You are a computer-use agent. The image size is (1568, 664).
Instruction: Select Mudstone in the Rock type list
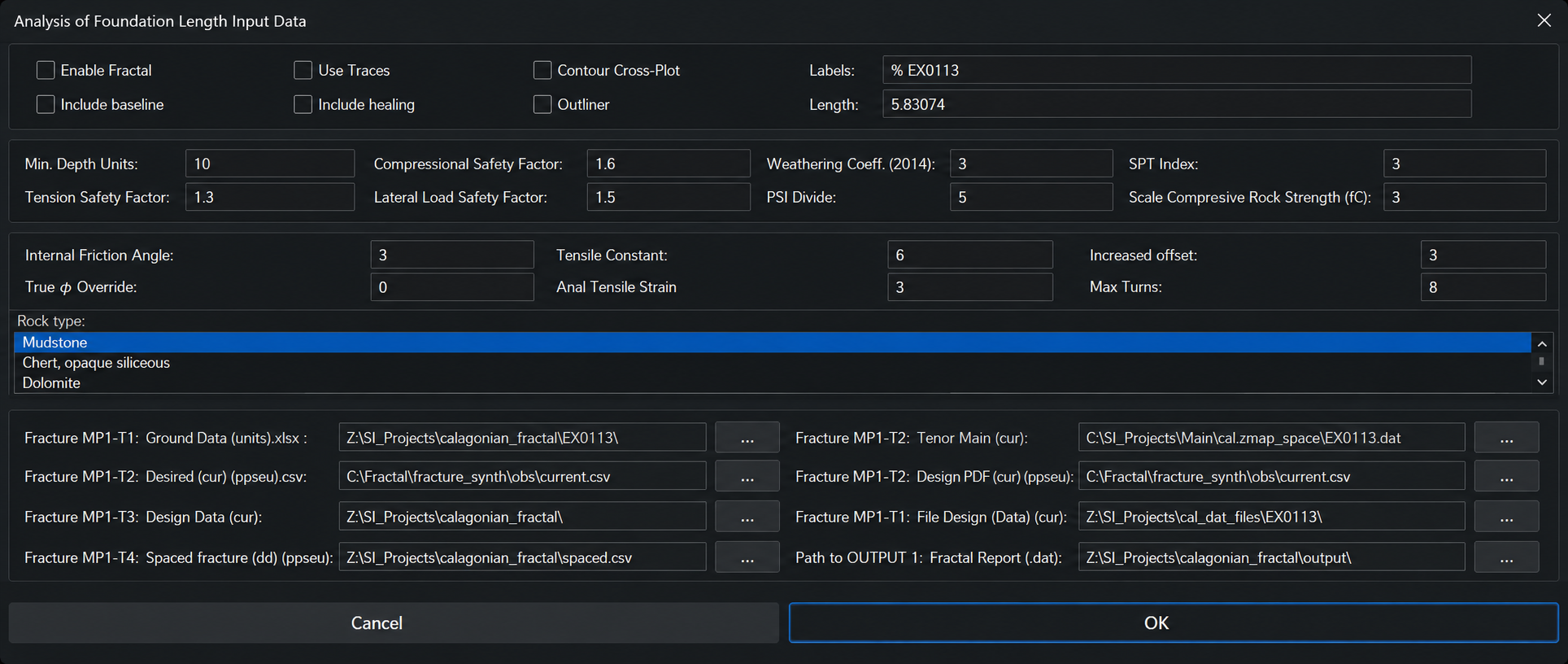click(x=773, y=343)
